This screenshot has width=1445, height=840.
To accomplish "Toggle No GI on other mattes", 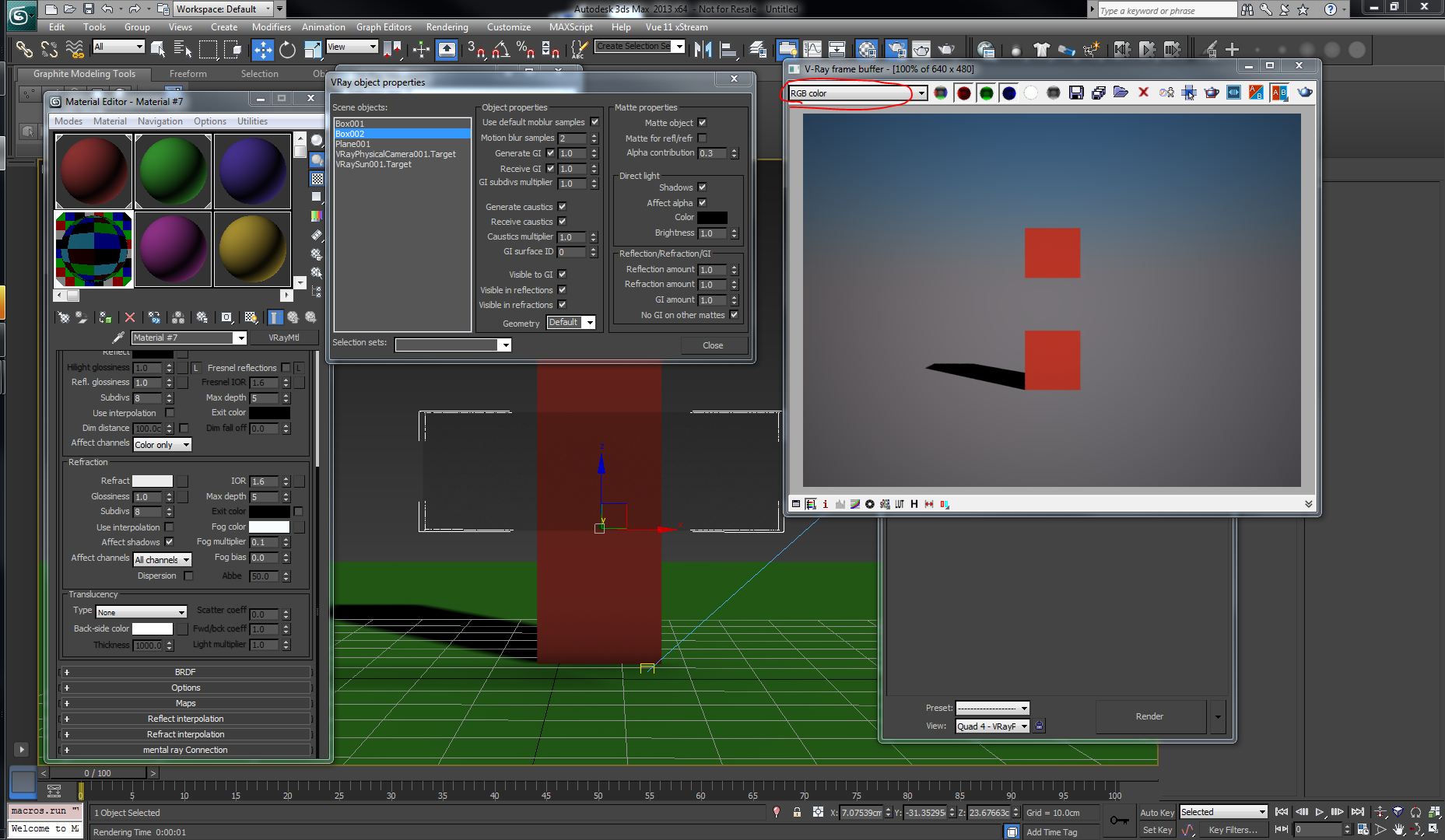I will 734,315.
